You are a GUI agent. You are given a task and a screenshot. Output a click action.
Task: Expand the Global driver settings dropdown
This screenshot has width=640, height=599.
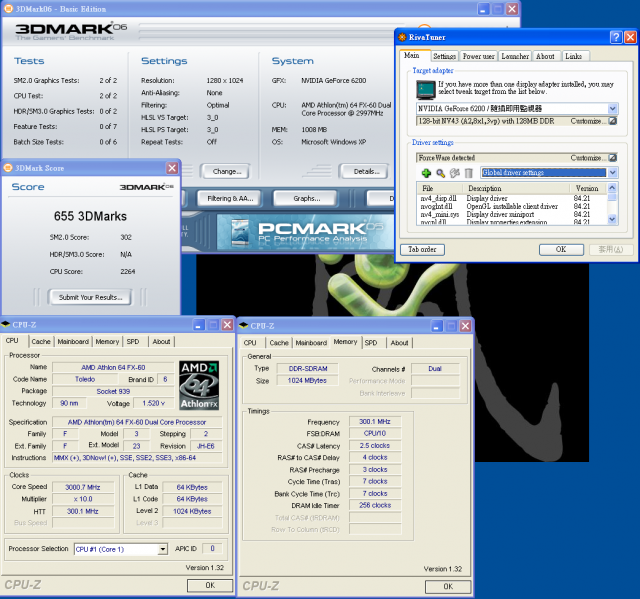pyautogui.click(x=612, y=172)
